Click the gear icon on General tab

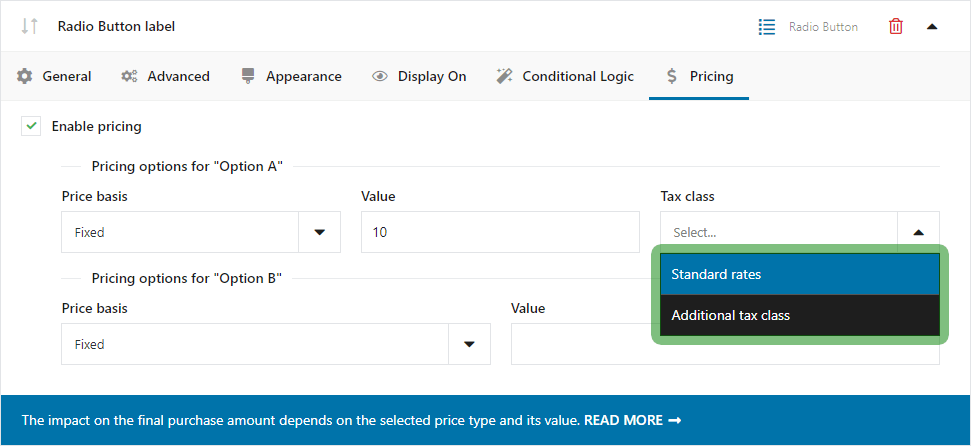point(24,76)
